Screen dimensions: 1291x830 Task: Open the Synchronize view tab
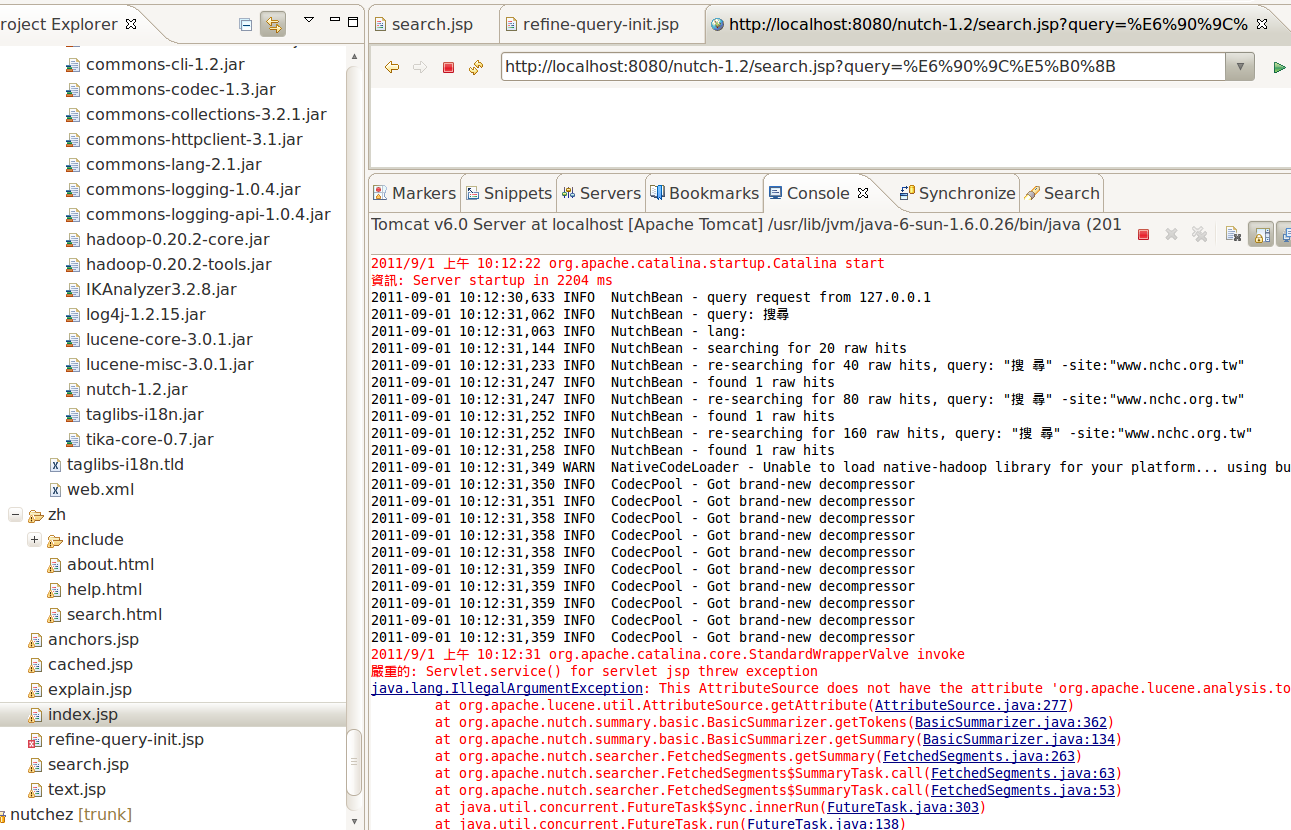(x=957, y=193)
